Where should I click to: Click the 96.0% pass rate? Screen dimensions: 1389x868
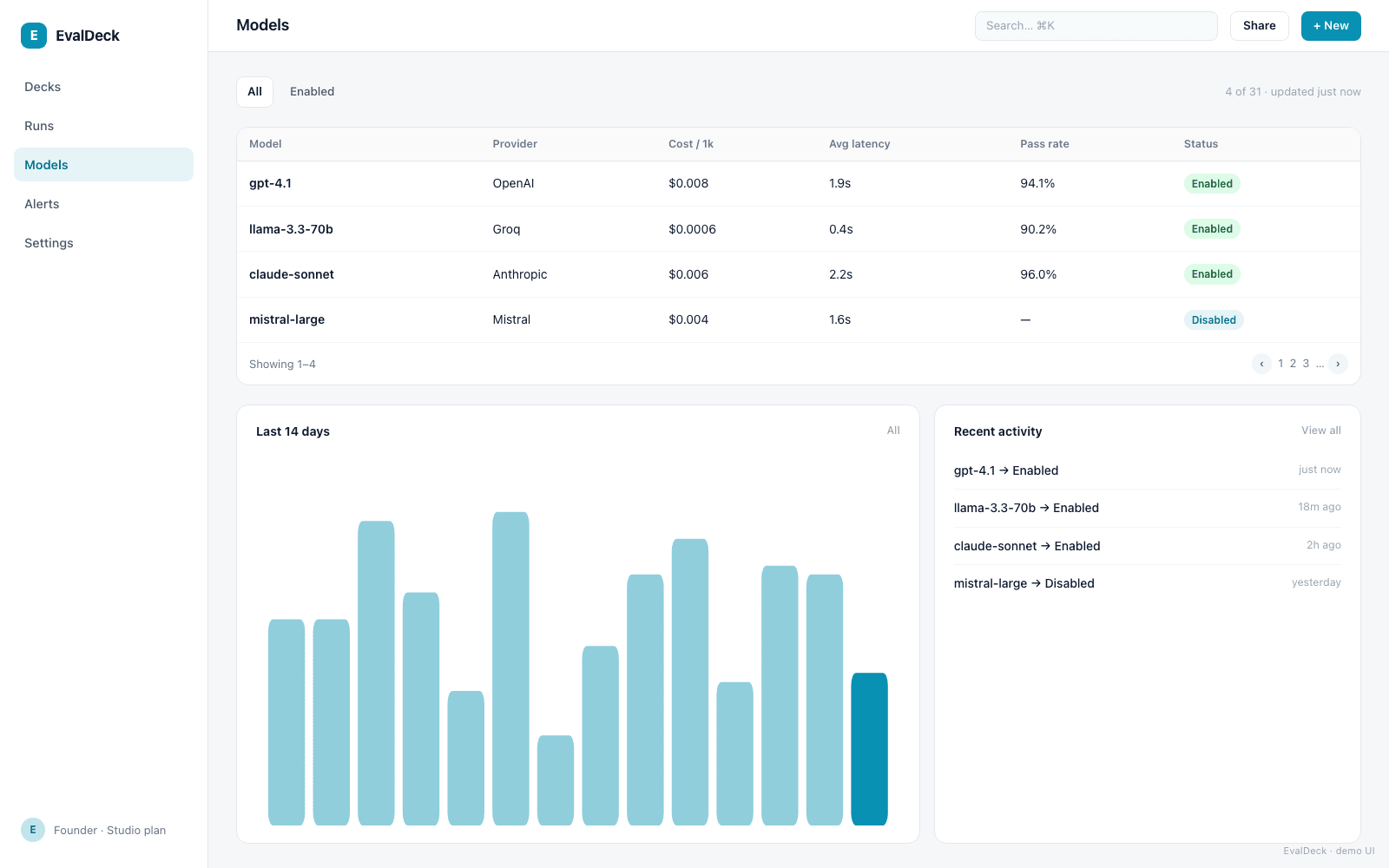coord(1038,274)
